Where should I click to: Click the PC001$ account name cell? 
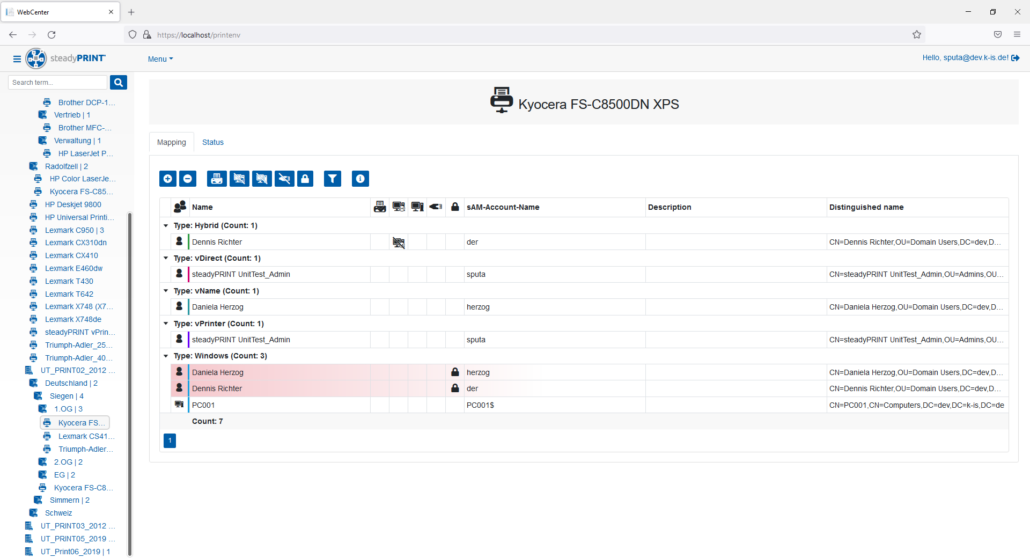point(480,405)
